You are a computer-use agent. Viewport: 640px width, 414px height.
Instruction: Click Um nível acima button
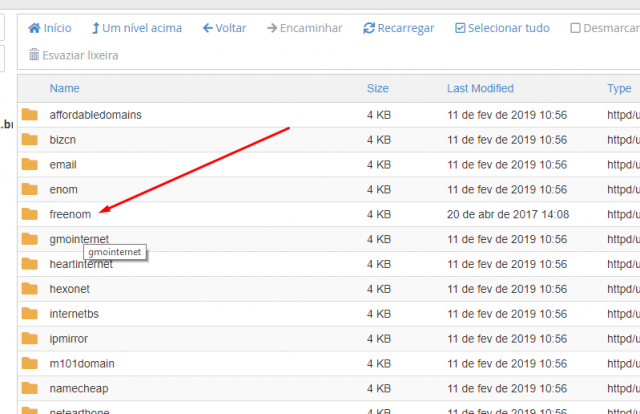pos(136,28)
